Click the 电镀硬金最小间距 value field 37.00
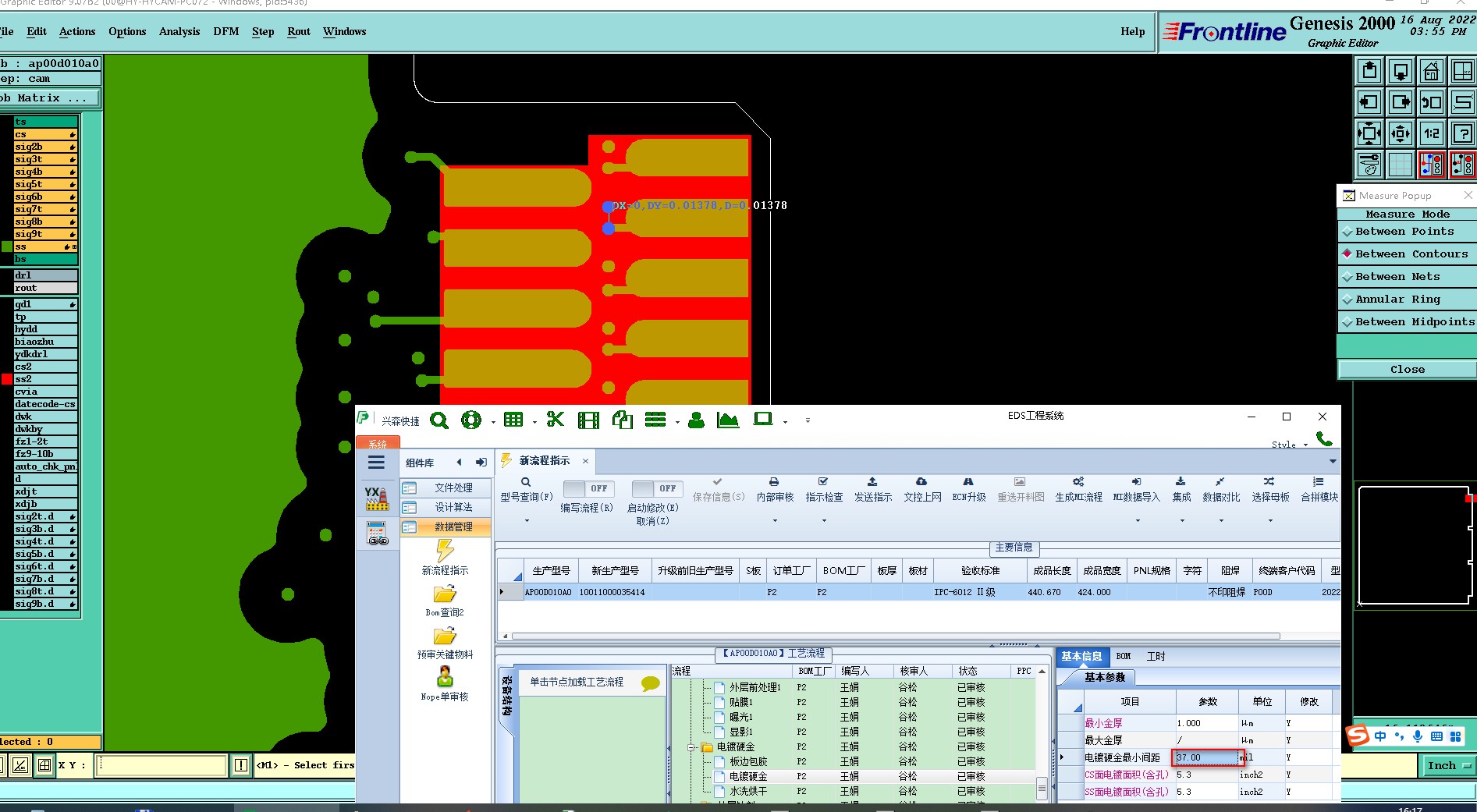This screenshot has width=1477, height=812. pos(1207,757)
